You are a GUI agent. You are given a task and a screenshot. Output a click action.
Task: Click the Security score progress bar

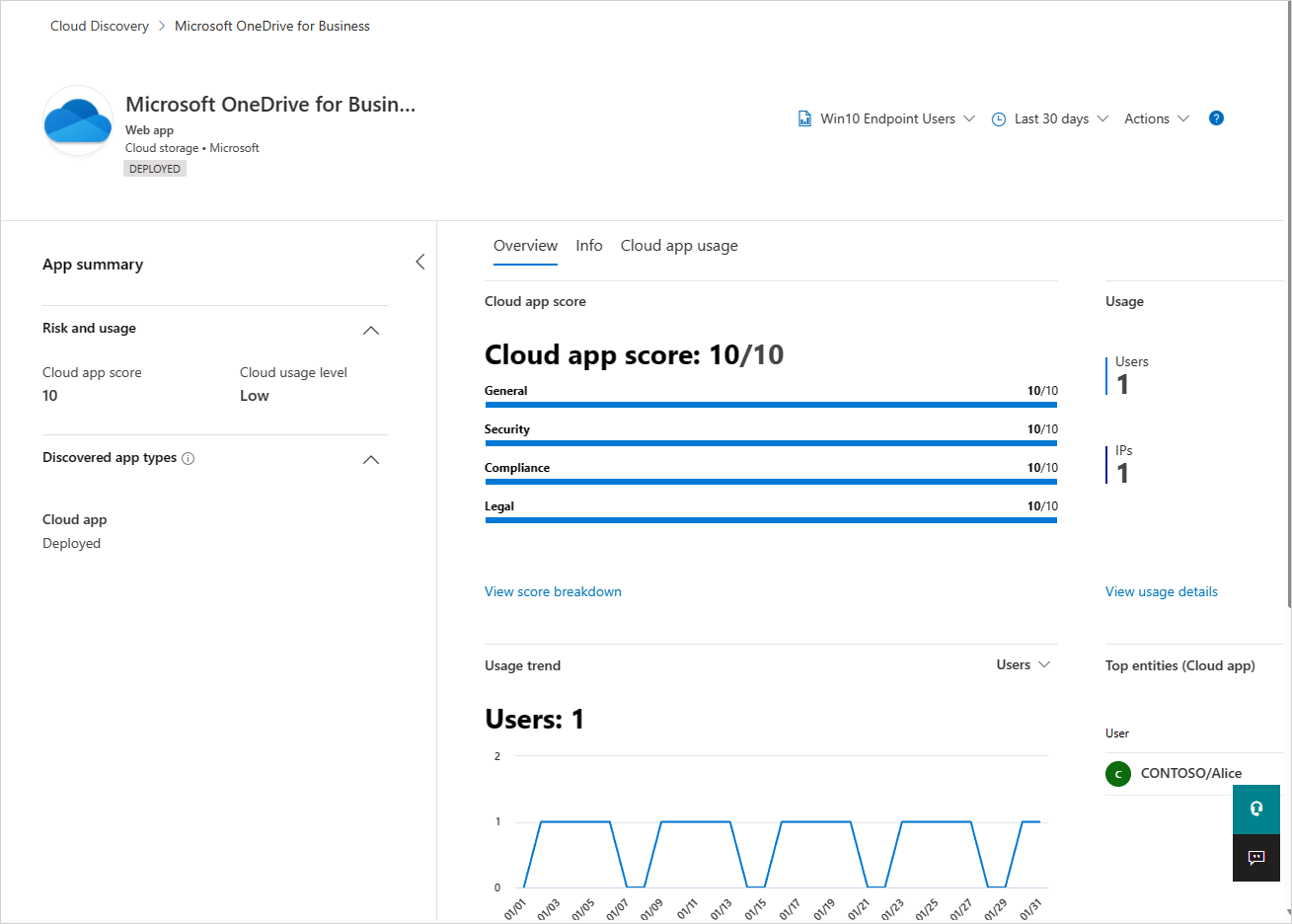[771, 443]
